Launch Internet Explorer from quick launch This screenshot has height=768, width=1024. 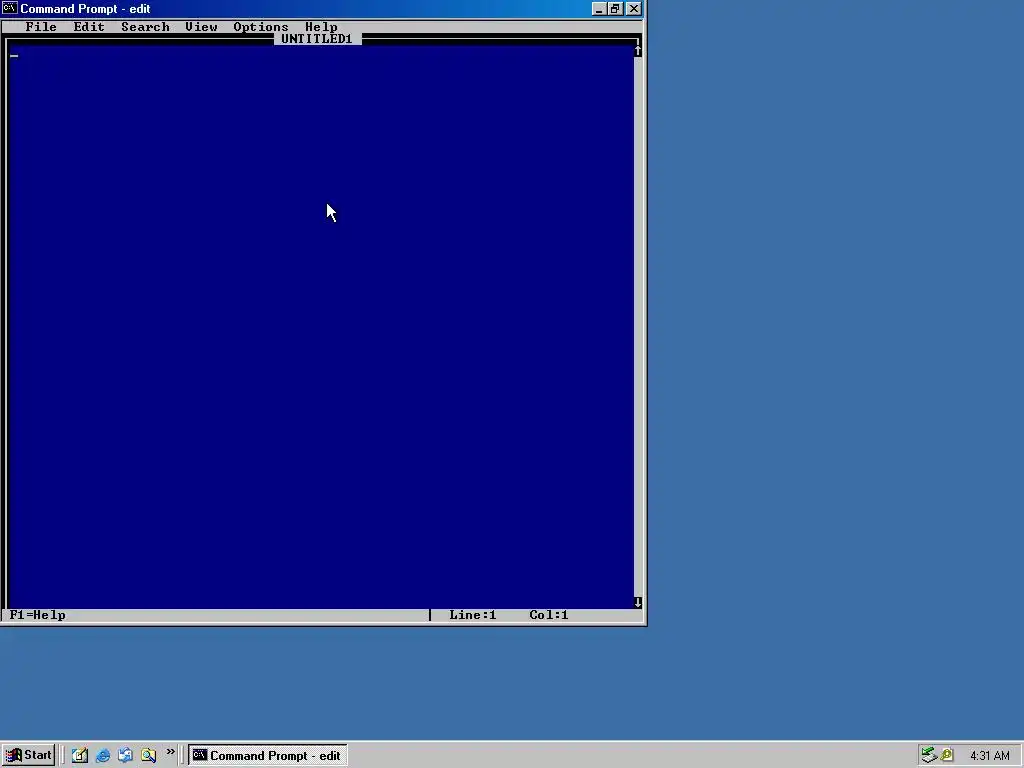(103, 755)
